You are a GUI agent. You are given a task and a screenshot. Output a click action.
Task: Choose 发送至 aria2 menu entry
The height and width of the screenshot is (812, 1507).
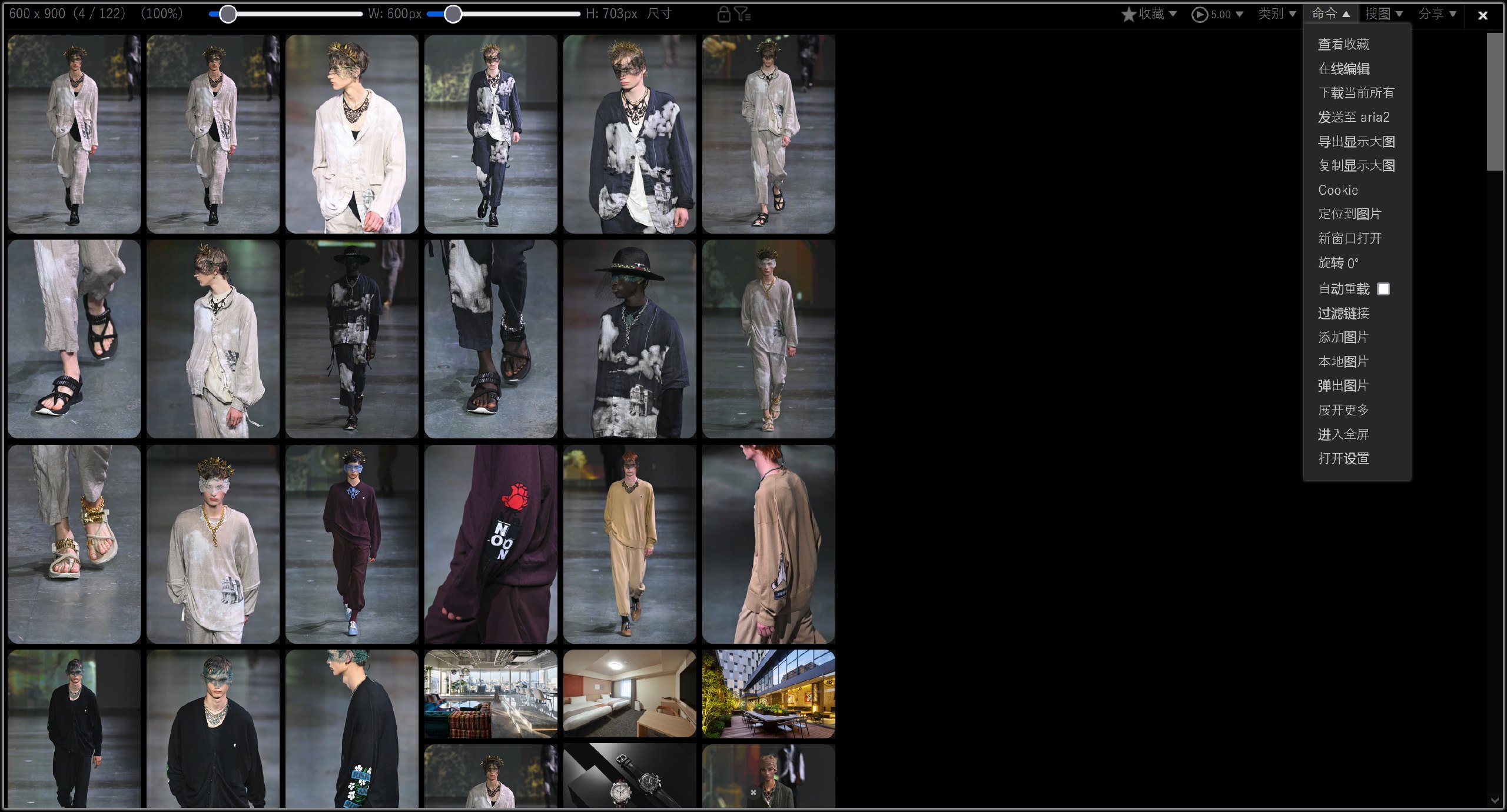click(x=1353, y=117)
